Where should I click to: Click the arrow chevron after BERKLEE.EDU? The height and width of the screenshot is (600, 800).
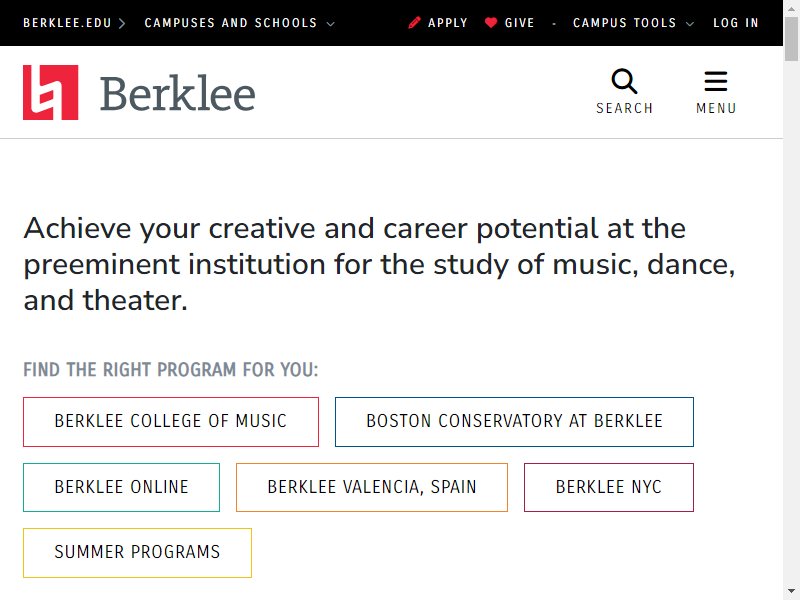coord(121,23)
